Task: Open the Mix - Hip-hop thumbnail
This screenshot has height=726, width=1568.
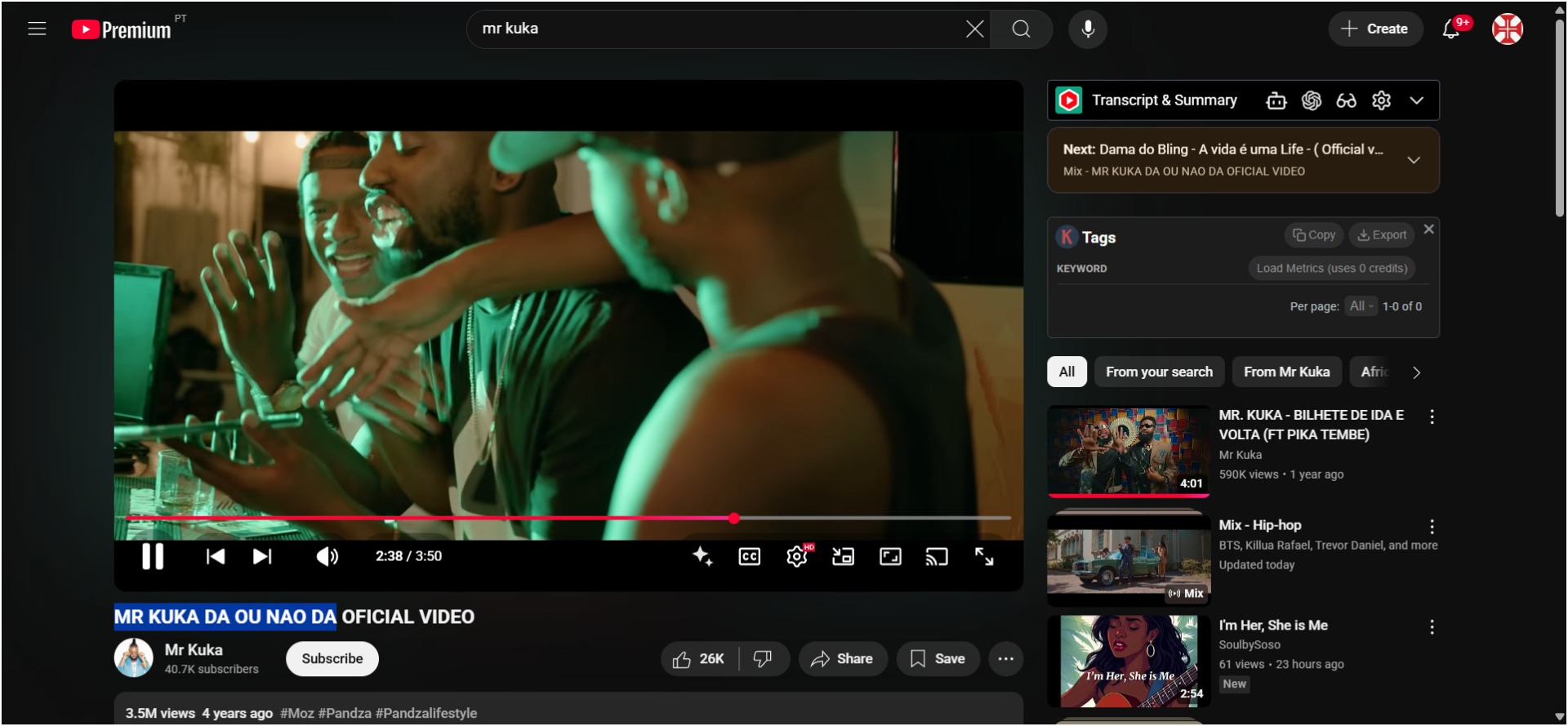Action: click(x=1129, y=560)
